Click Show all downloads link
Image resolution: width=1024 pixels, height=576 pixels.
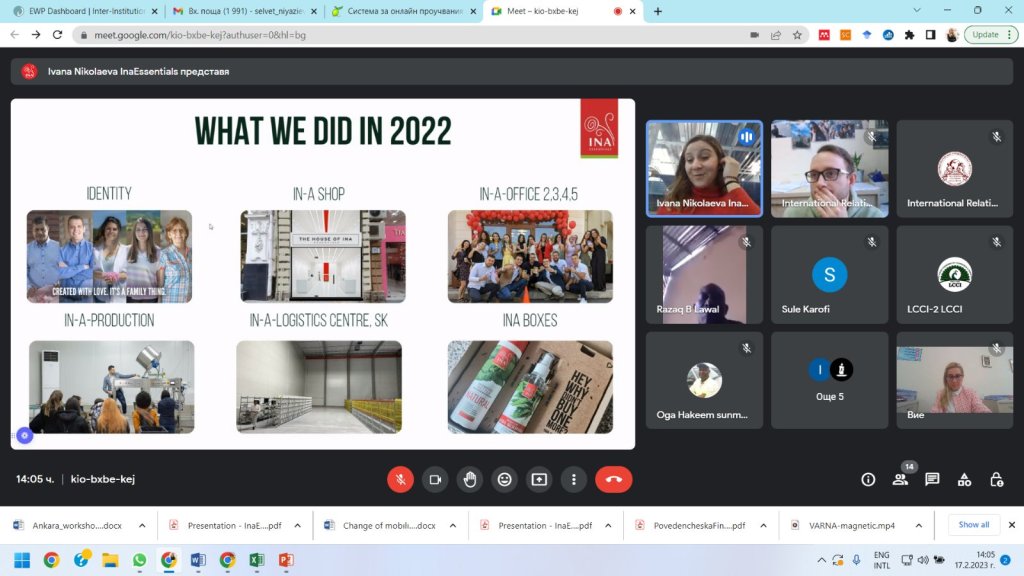(973, 524)
